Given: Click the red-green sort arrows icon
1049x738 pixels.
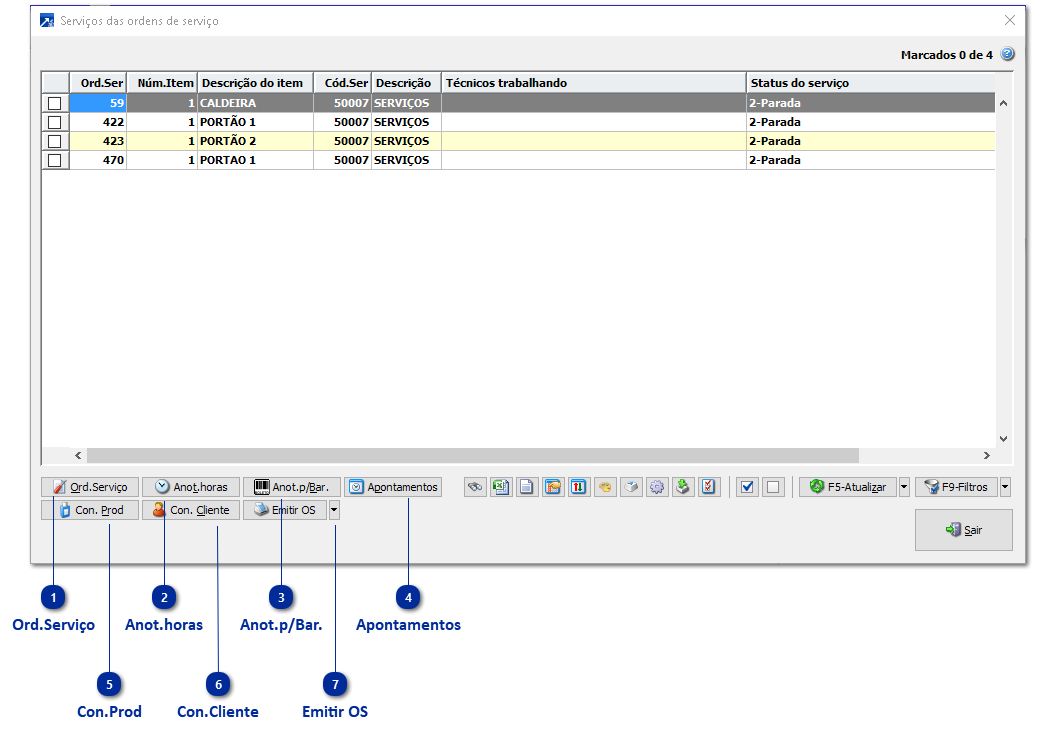Looking at the screenshot, I should pos(579,487).
